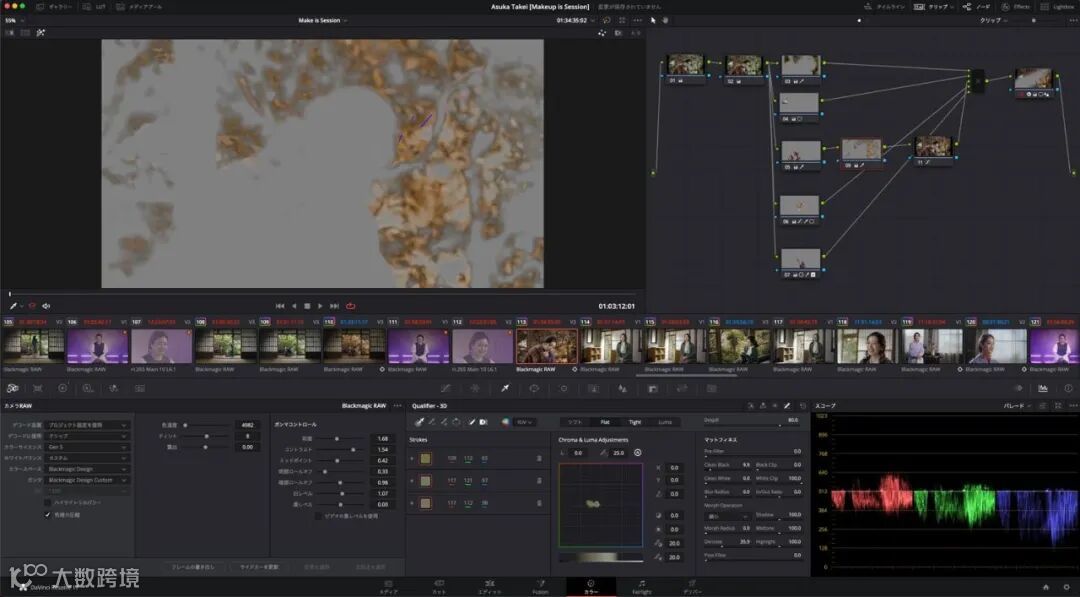Open the scope type Parade dropdown
1080x597 pixels.
(x=1018, y=407)
